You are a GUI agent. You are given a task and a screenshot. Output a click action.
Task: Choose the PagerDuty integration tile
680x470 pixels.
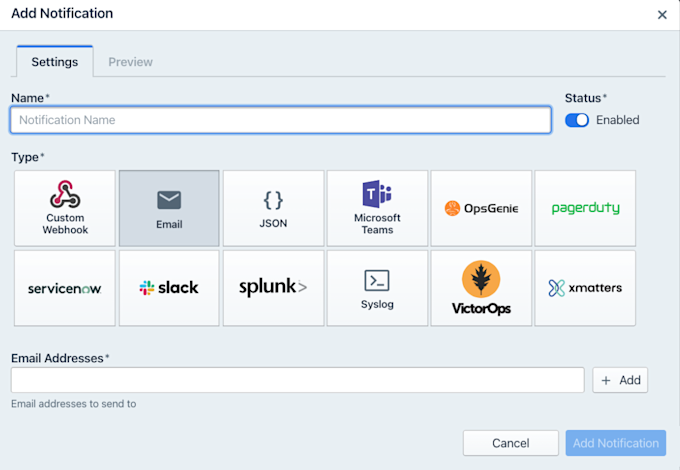point(585,208)
